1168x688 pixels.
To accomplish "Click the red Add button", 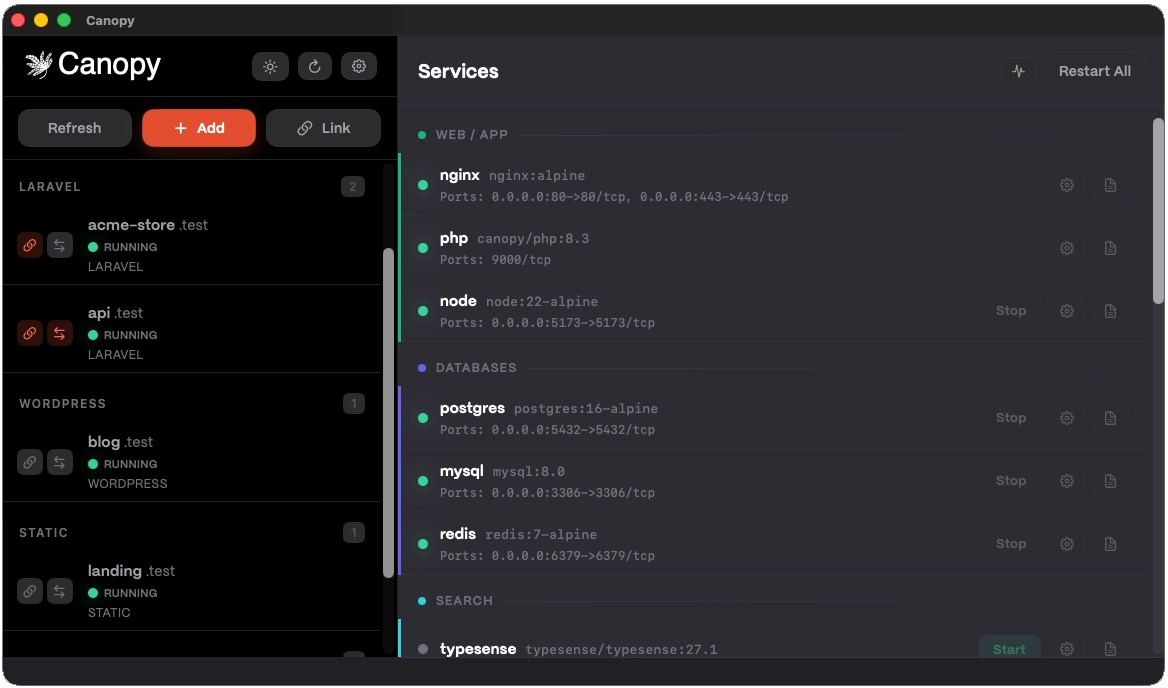I will coord(199,128).
